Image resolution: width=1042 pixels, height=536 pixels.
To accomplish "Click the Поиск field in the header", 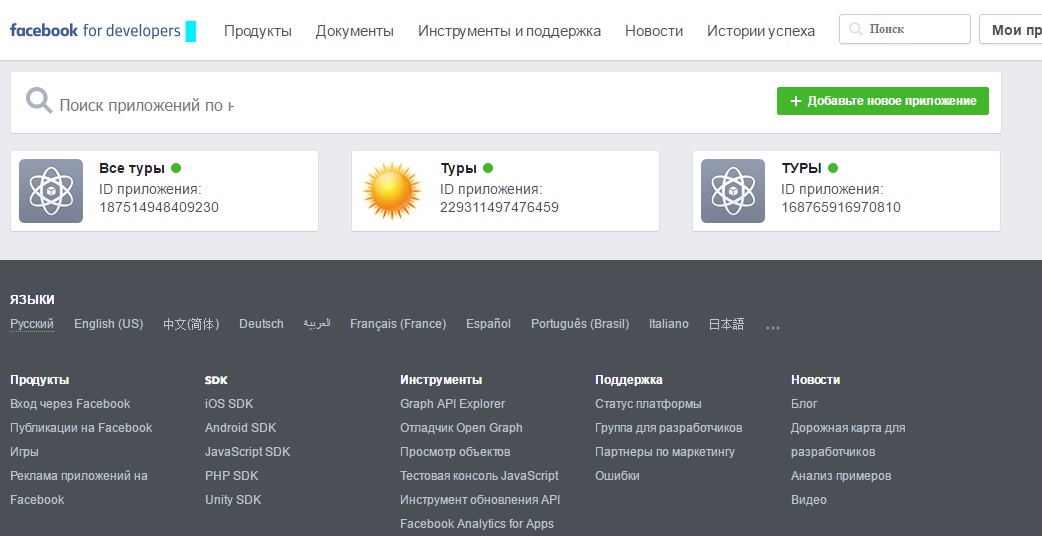I will point(904,29).
